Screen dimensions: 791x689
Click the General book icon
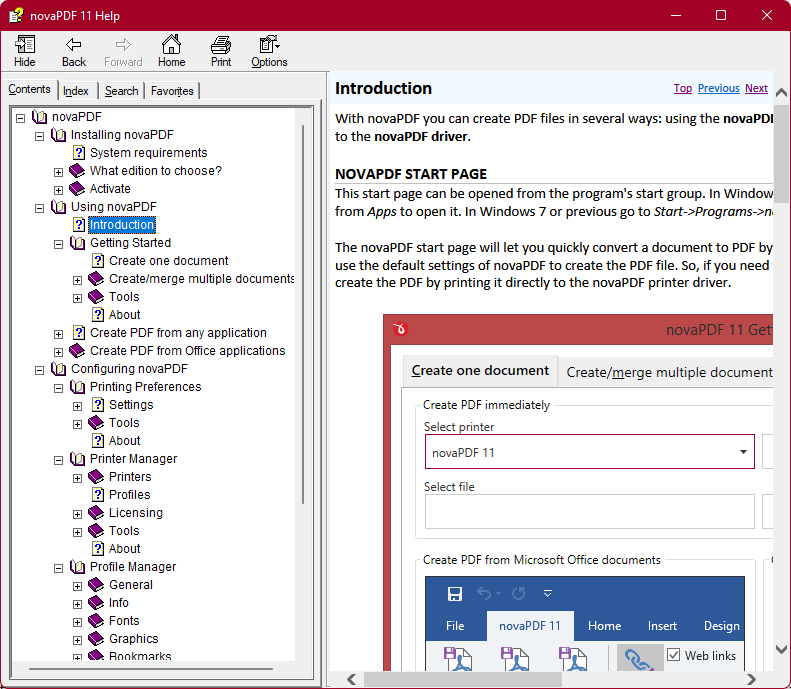(96, 585)
